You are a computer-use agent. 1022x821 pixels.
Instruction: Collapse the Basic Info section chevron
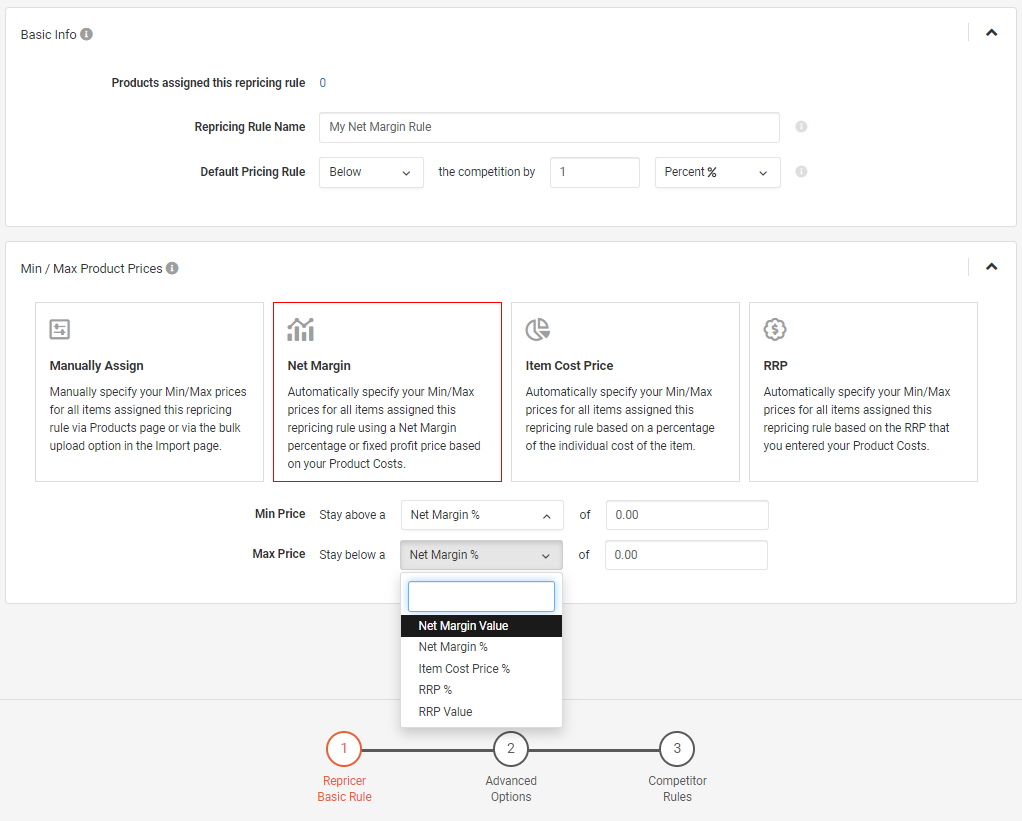991,33
